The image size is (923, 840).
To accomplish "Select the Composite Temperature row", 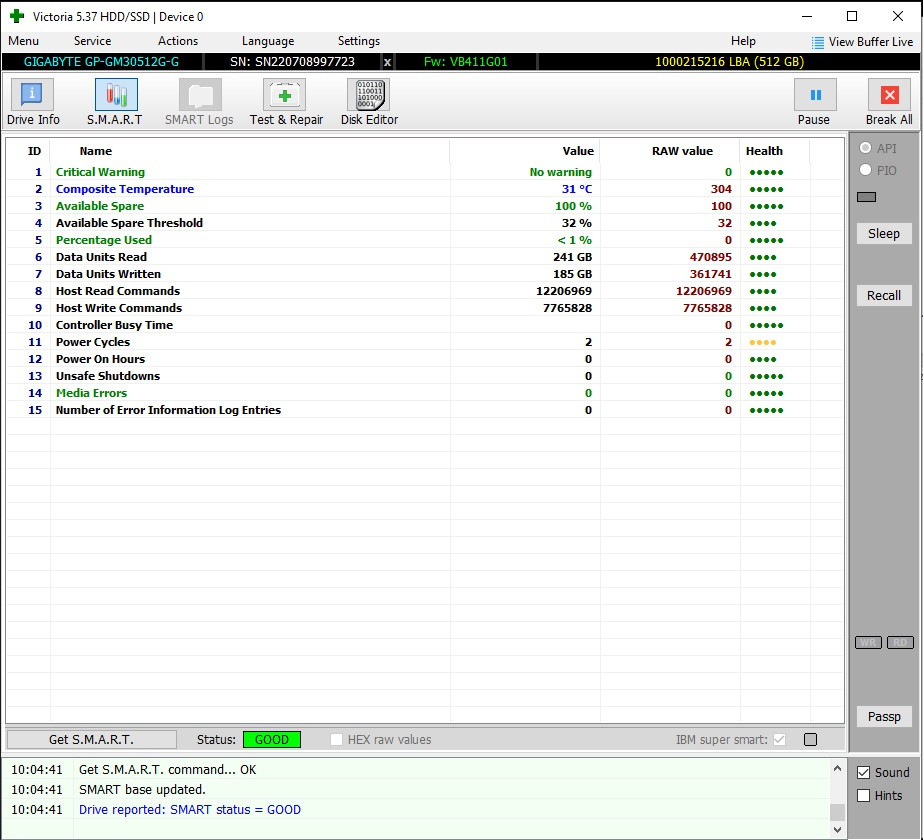I will click(125, 189).
